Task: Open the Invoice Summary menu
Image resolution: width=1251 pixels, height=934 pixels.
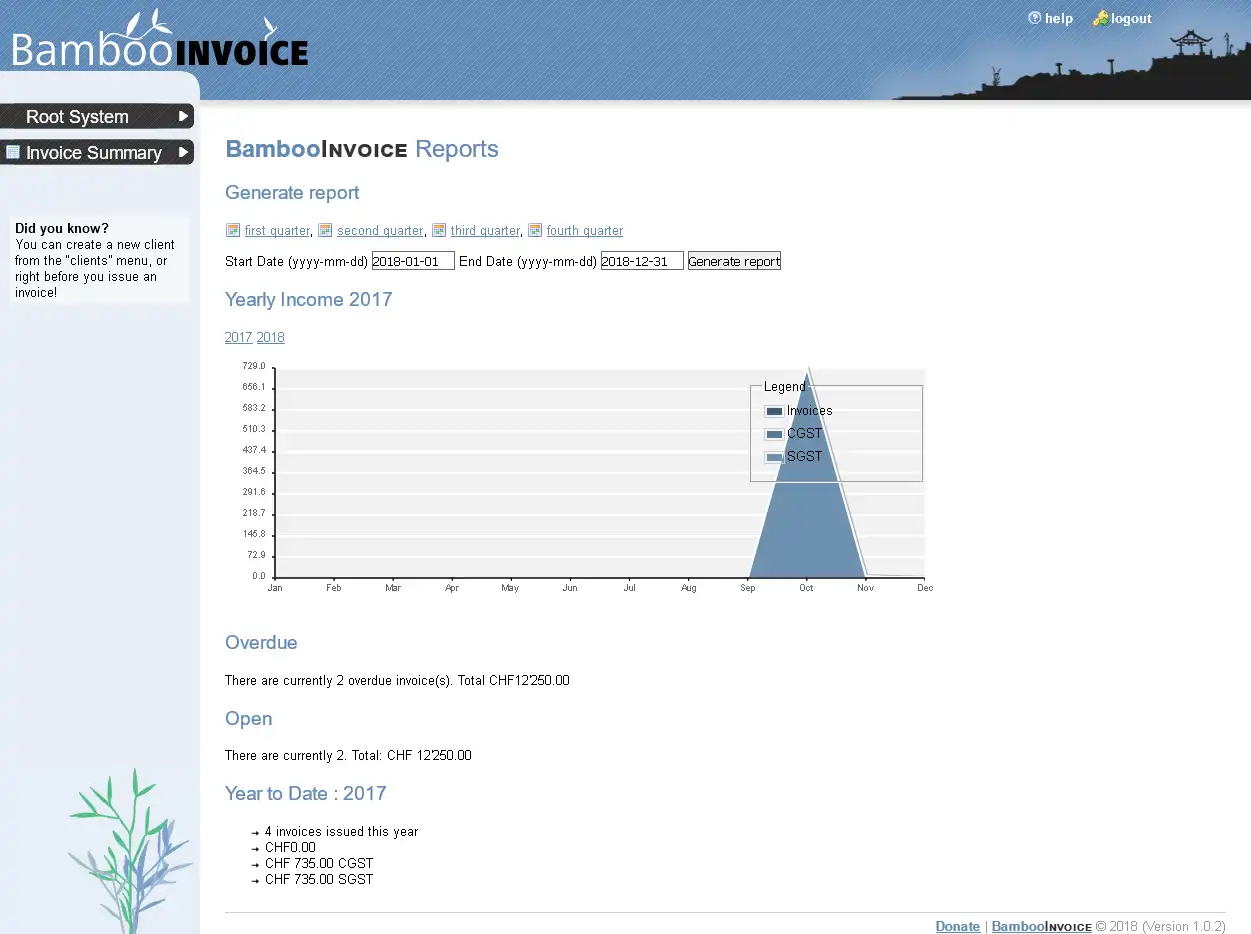Action: [x=97, y=152]
